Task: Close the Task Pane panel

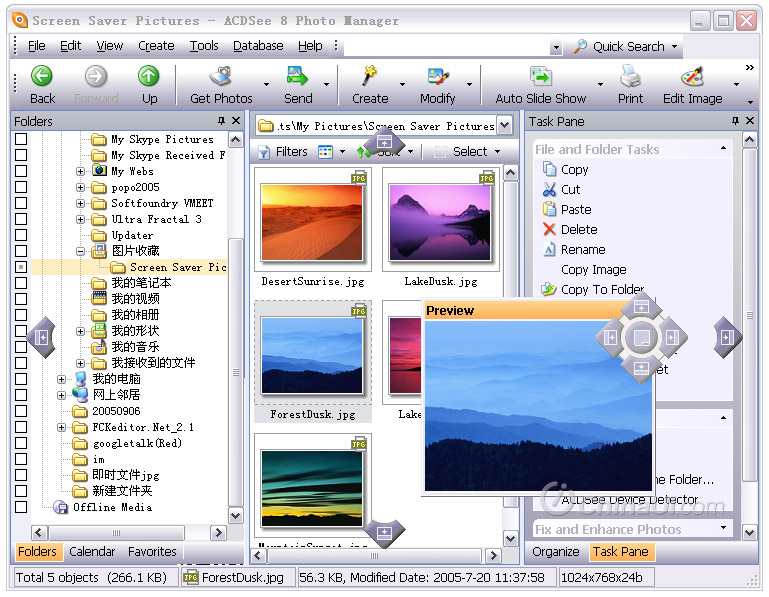Action: coord(750,120)
